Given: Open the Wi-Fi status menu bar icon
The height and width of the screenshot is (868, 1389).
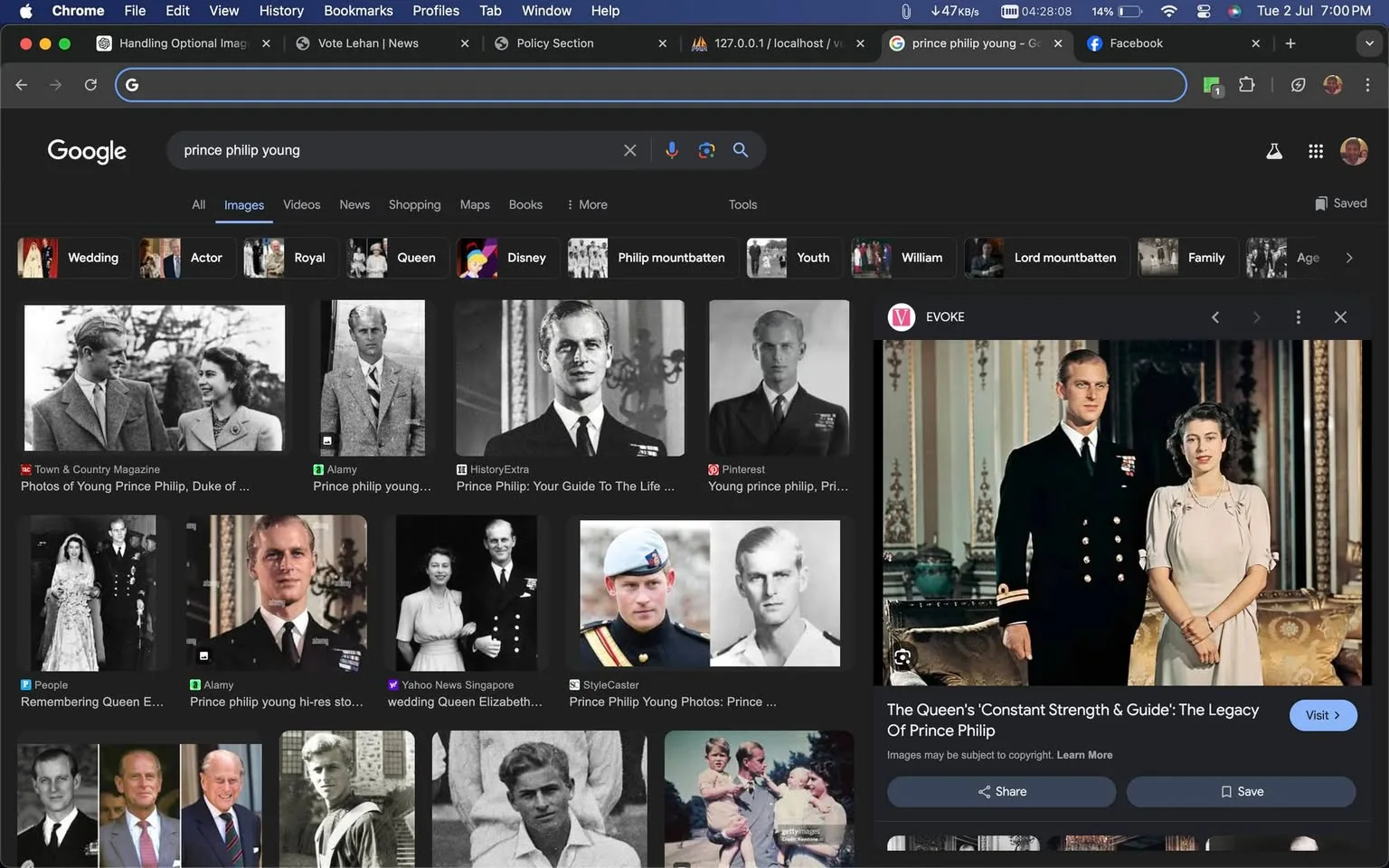Looking at the screenshot, I should point(1169,11).
